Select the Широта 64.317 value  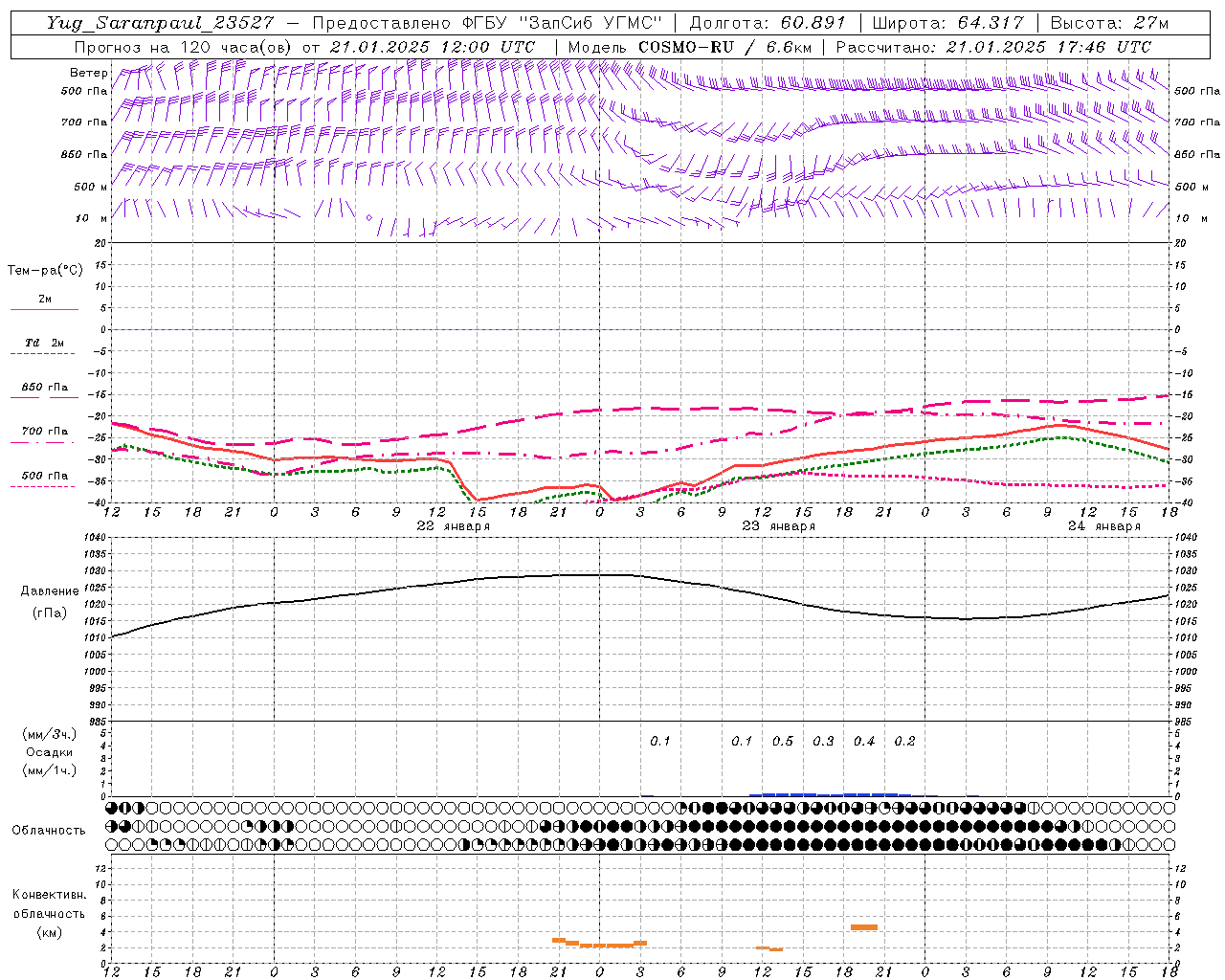point(991,23)
